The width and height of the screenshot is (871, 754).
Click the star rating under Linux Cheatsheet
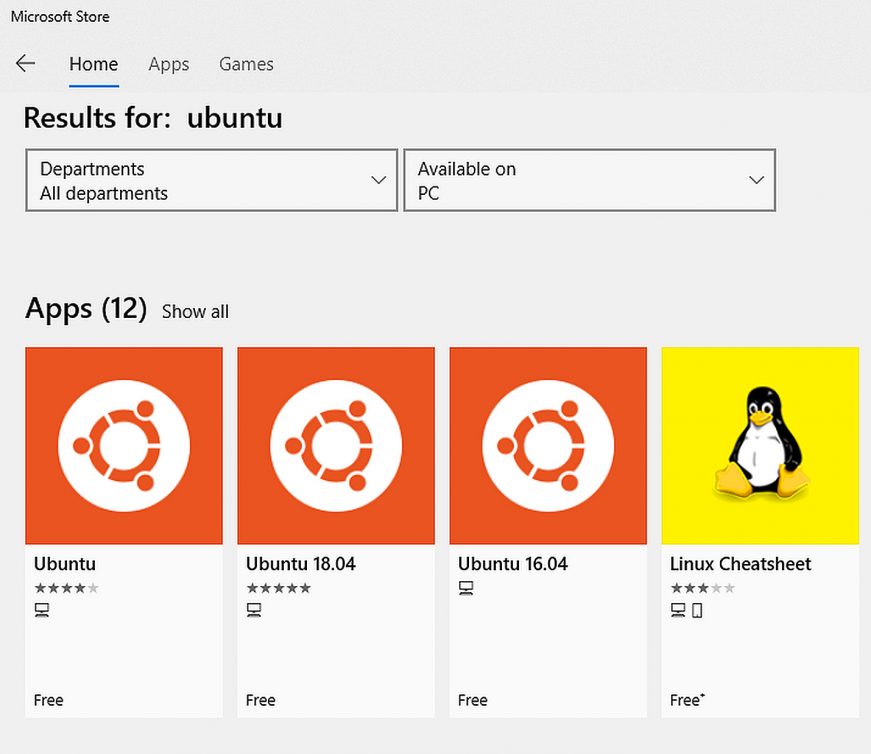click(x=703, y=588)
